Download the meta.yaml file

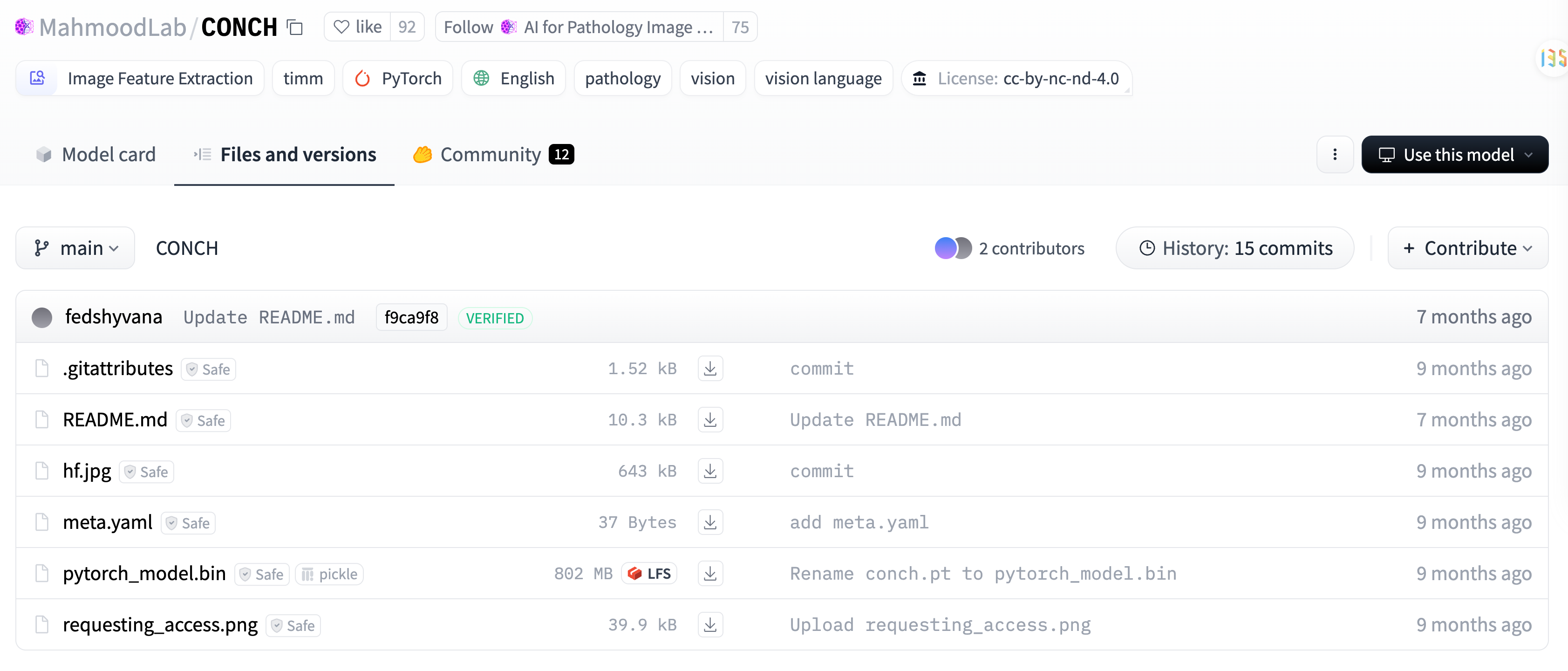pos(710,522)
